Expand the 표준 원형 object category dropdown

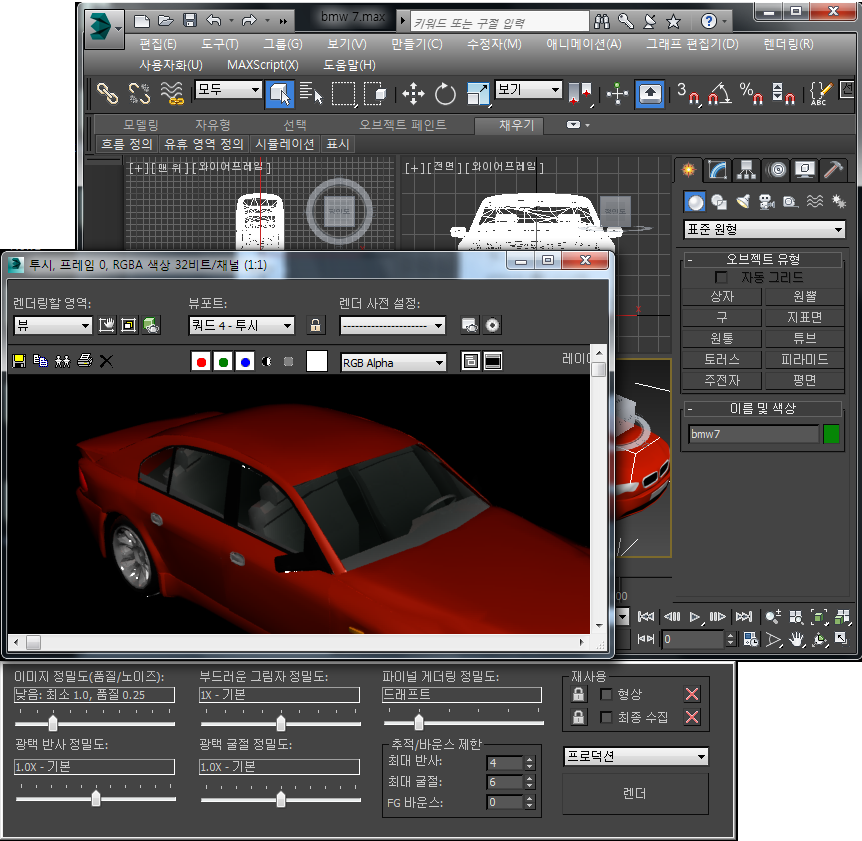click(x=764, y=229)
